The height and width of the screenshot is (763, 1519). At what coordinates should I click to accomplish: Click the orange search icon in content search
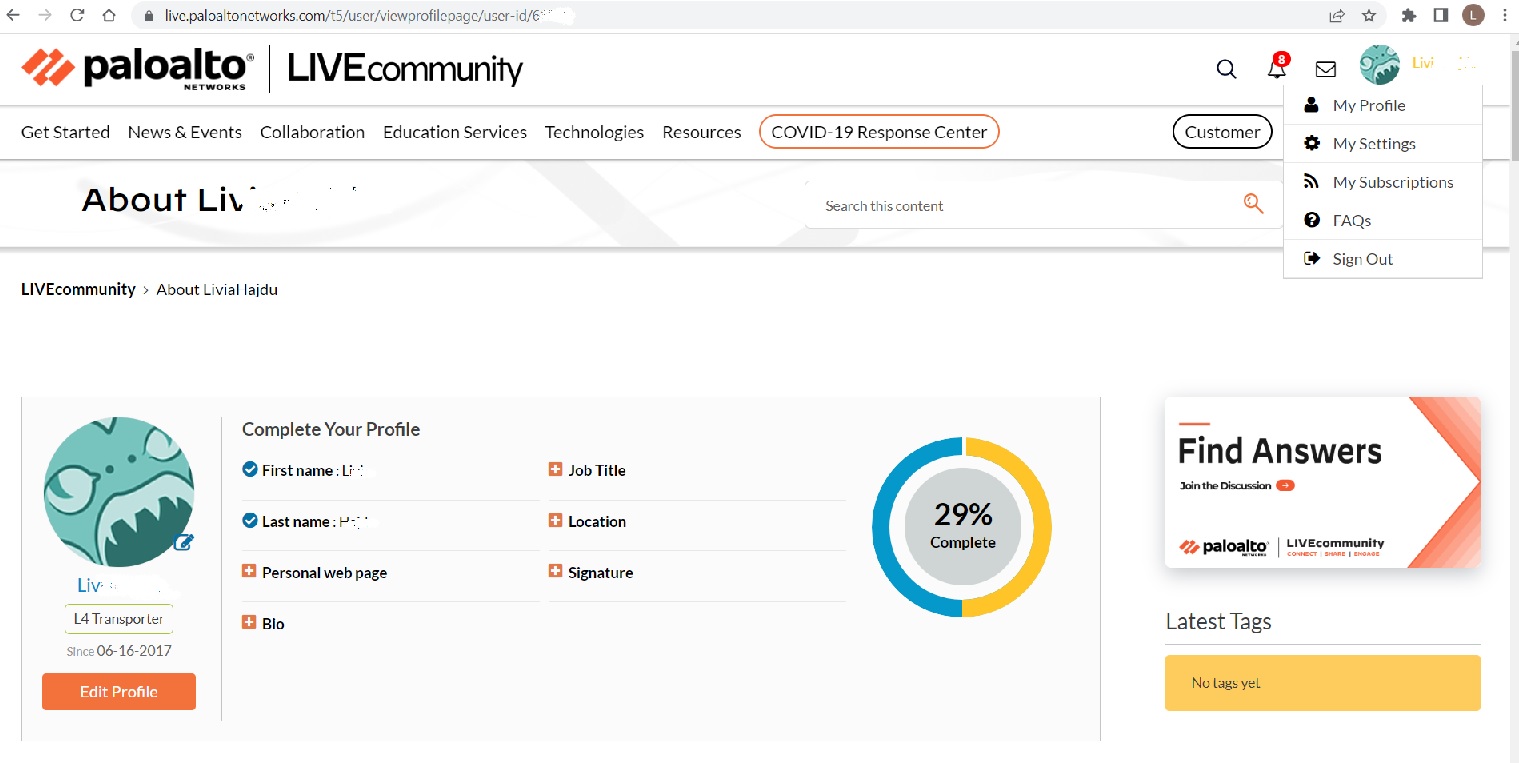[x=1253, y=204]
